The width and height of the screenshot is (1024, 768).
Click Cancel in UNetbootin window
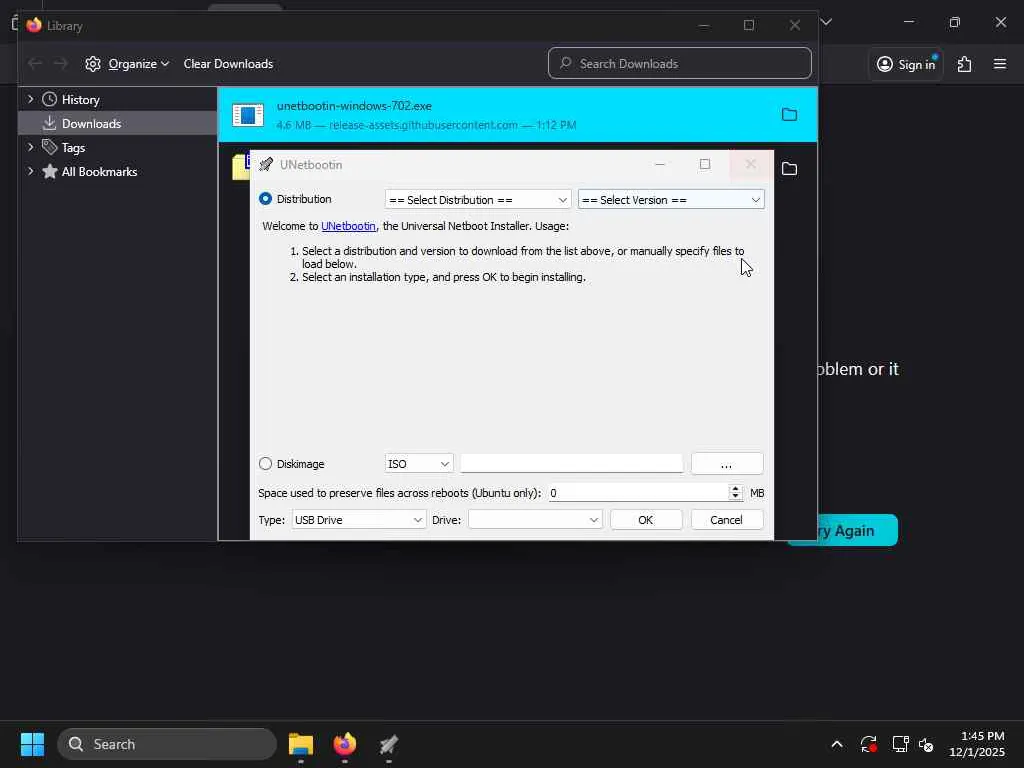(x=727, y=520)
